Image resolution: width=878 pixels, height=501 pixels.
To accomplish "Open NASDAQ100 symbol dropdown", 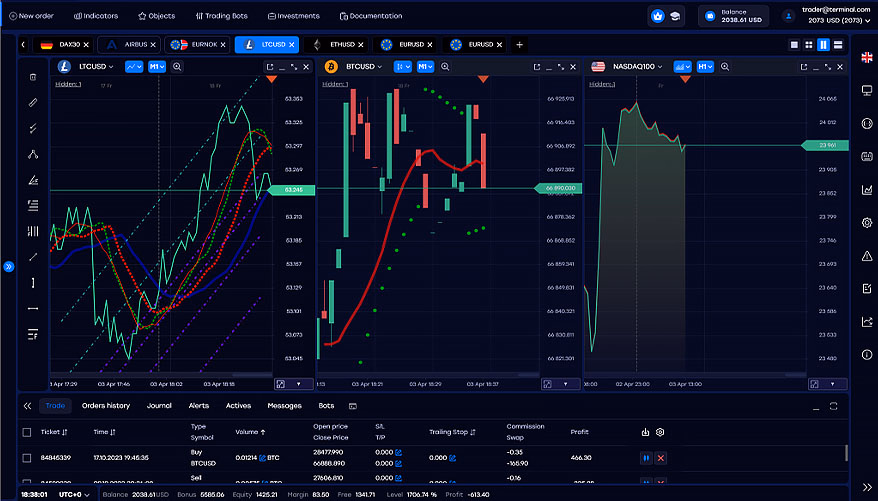I will (637, 66).
